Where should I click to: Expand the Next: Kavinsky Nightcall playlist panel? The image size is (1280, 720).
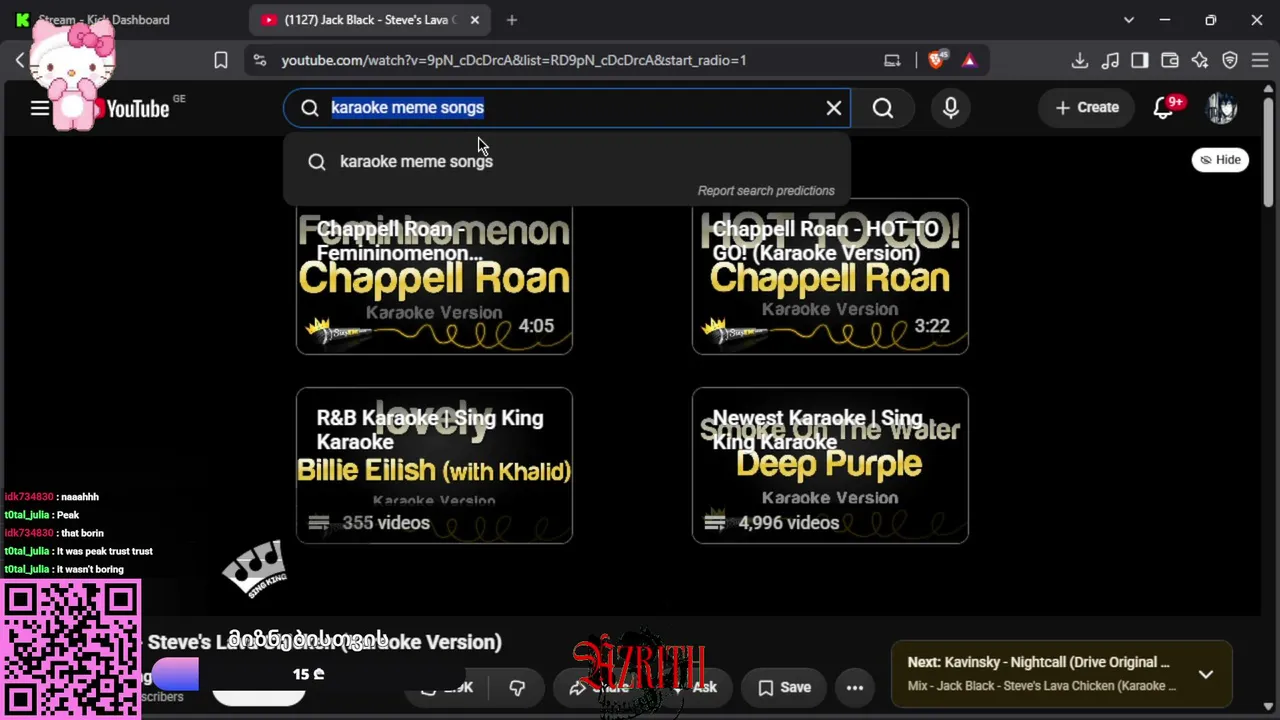(x=1206, y=674)
